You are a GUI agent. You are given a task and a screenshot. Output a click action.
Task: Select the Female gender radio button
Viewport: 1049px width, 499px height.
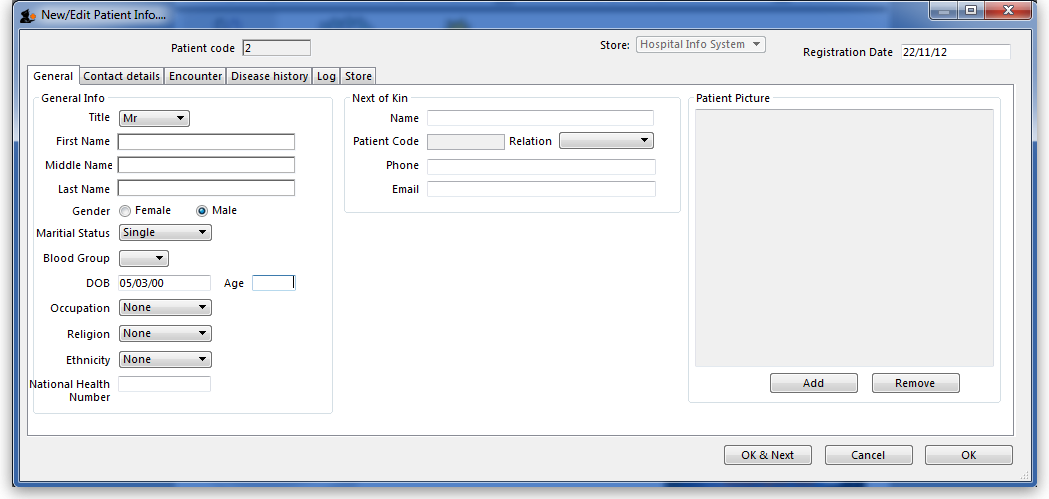[x=125, y=211]
